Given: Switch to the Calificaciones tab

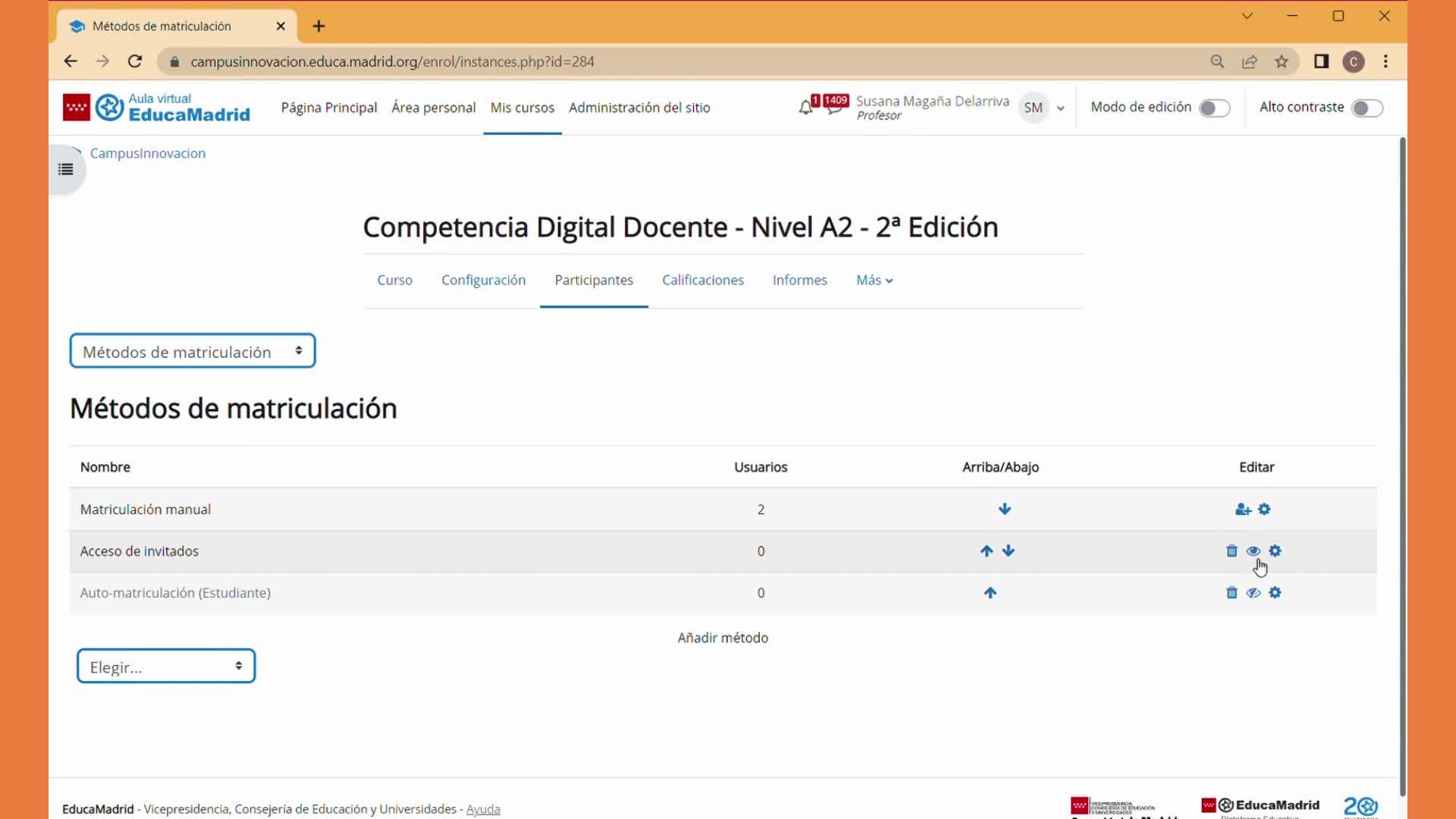Looking at the screenshot, I should pos(702,281).
